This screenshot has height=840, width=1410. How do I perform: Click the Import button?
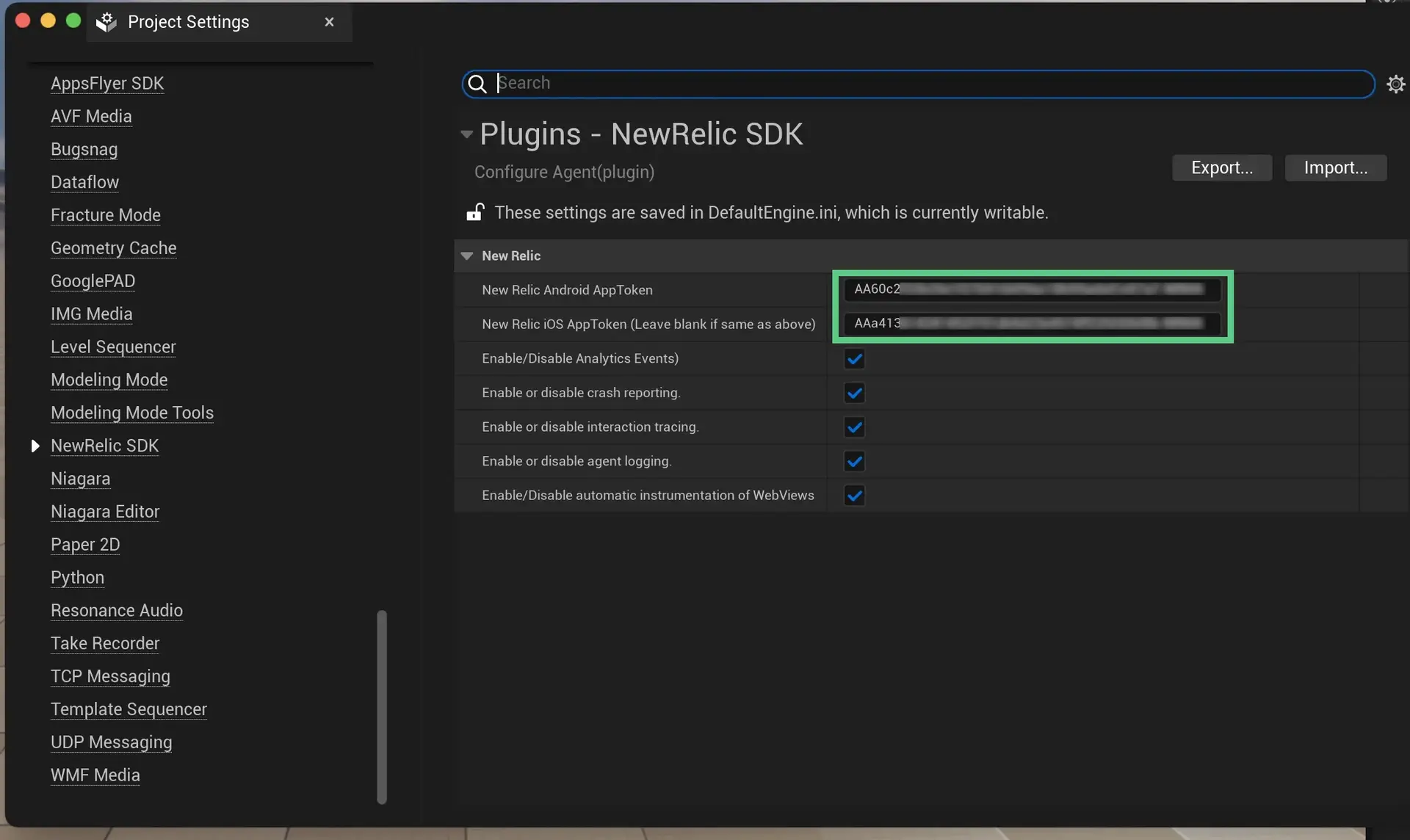click(1335, 167)
